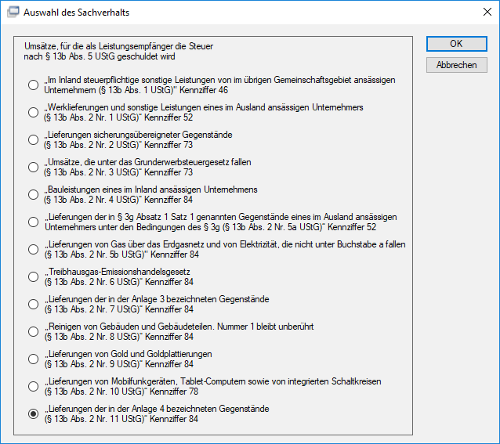Select radio option for Kennziffer 46 services

click(33, 85)
